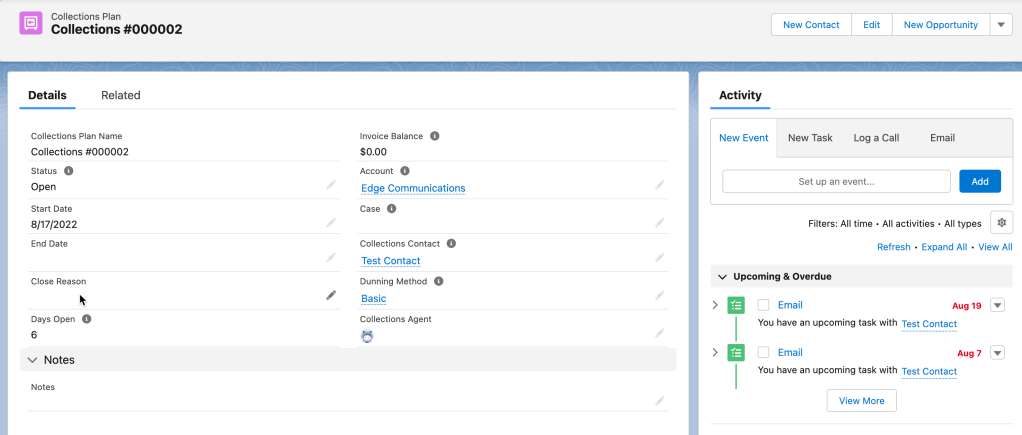This screenshot has width=1022, height=435.
Task: Click the info icon beside Invoice Balance
Action: coord(435,136)
